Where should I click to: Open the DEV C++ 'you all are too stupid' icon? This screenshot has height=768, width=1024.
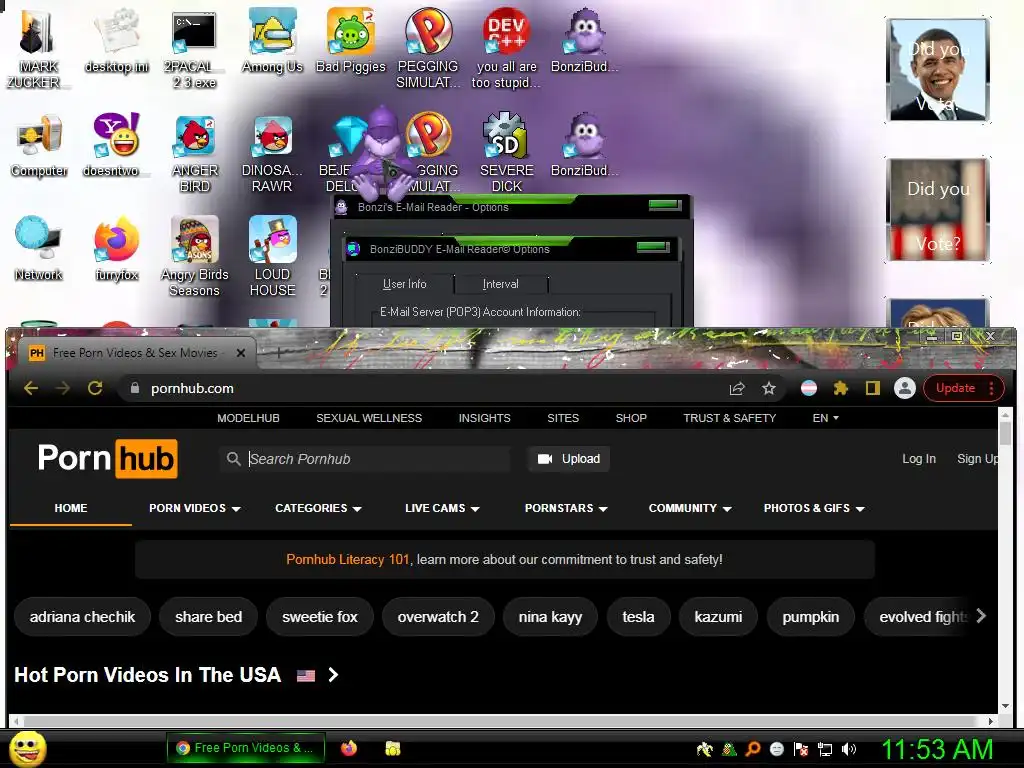(506, 47)
